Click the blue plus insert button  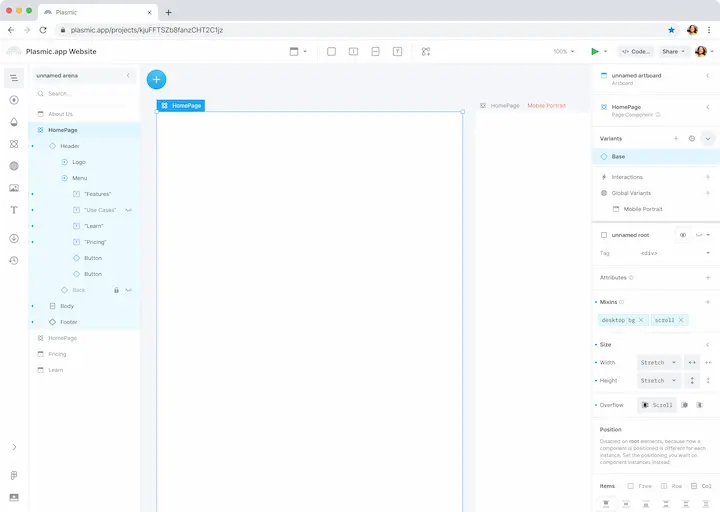(x=156, y=79)
